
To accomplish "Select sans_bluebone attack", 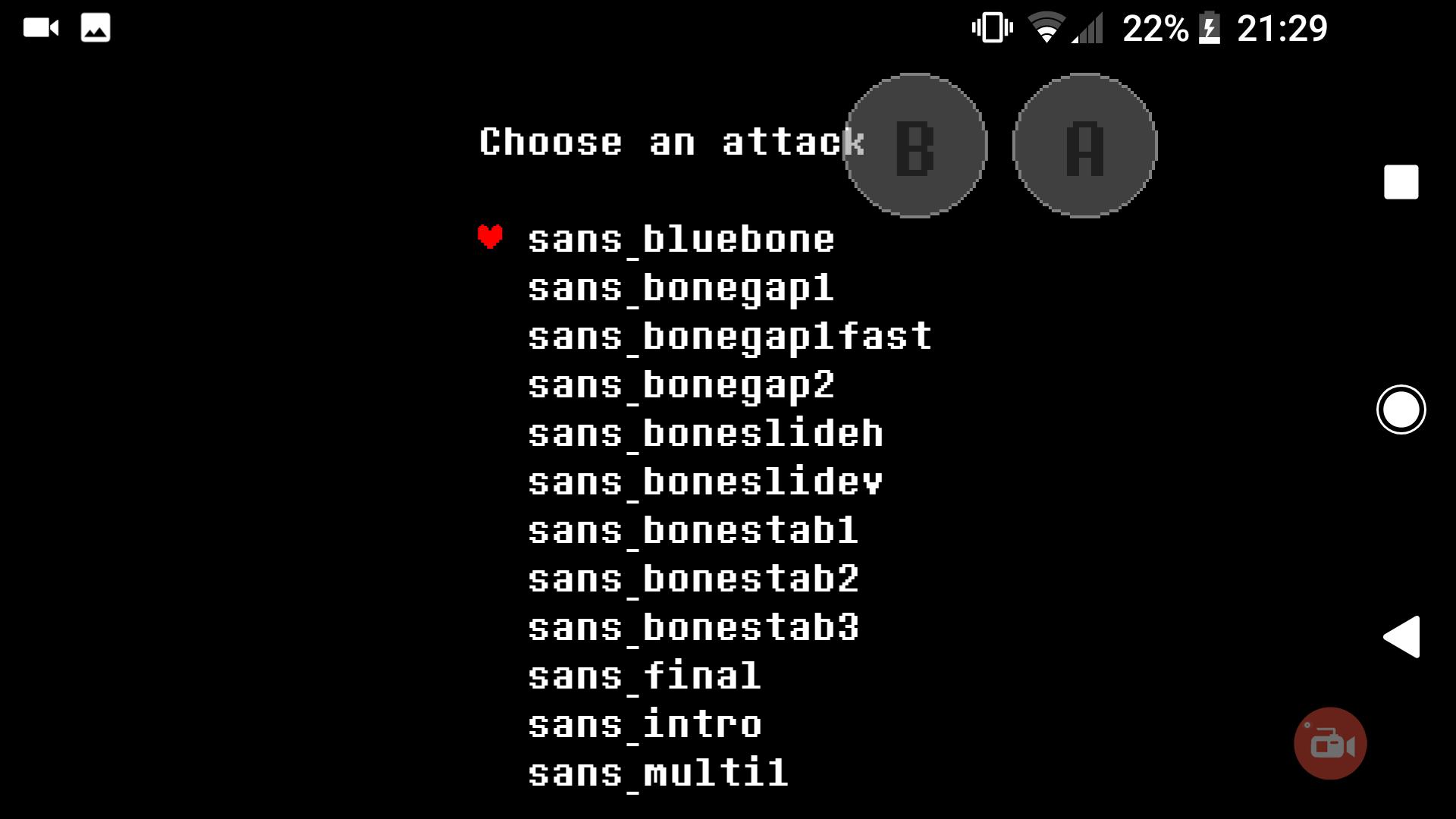I will pyautogui.click(x=681, y=237).
